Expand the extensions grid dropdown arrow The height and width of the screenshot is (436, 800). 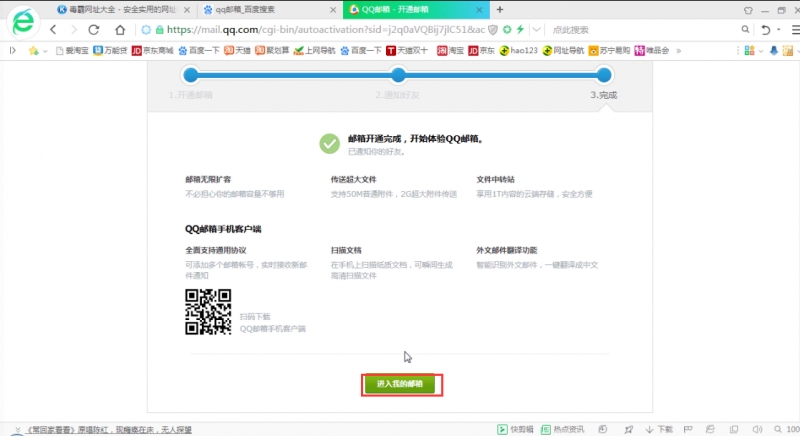point(761,51)
